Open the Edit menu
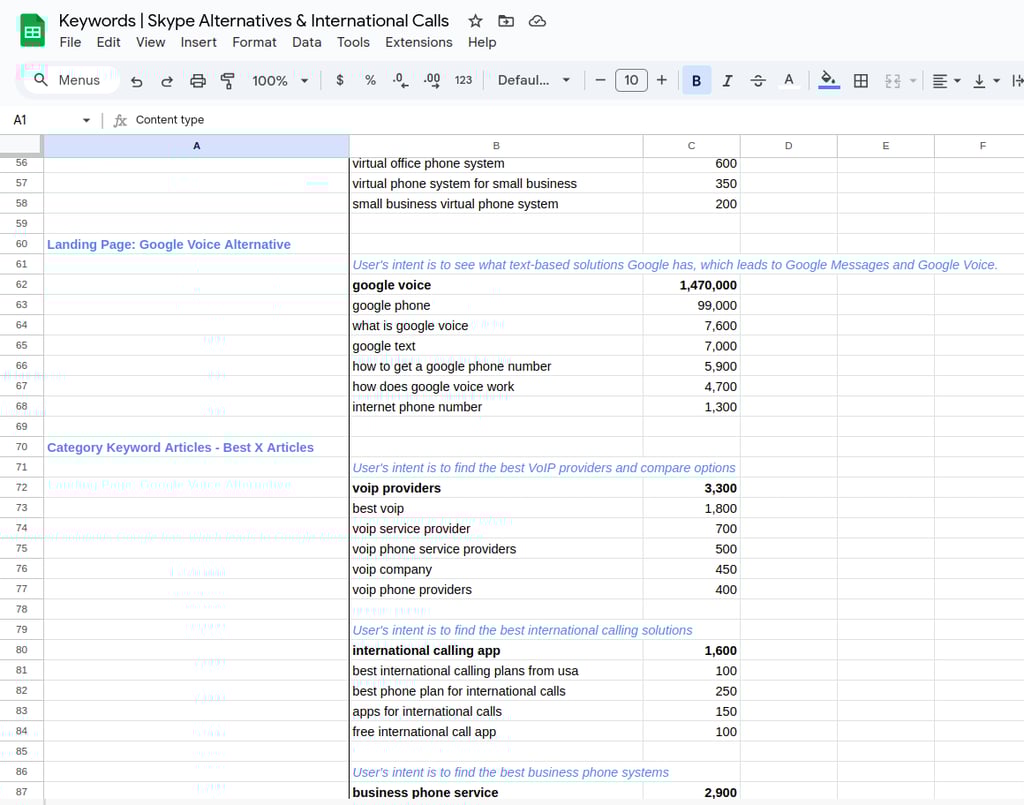 [108, 42]
